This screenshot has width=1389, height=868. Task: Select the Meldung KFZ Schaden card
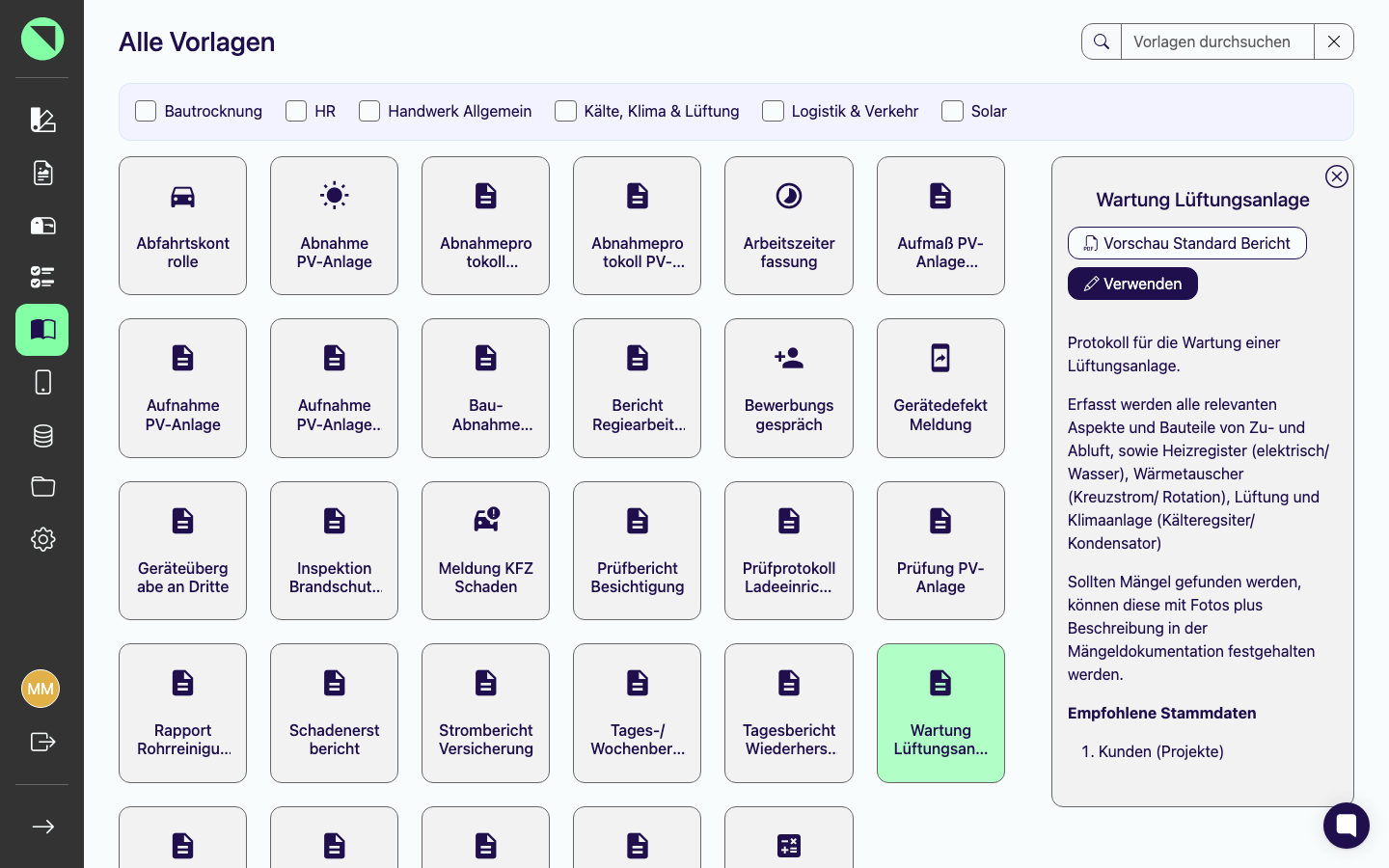coord(485,551)
